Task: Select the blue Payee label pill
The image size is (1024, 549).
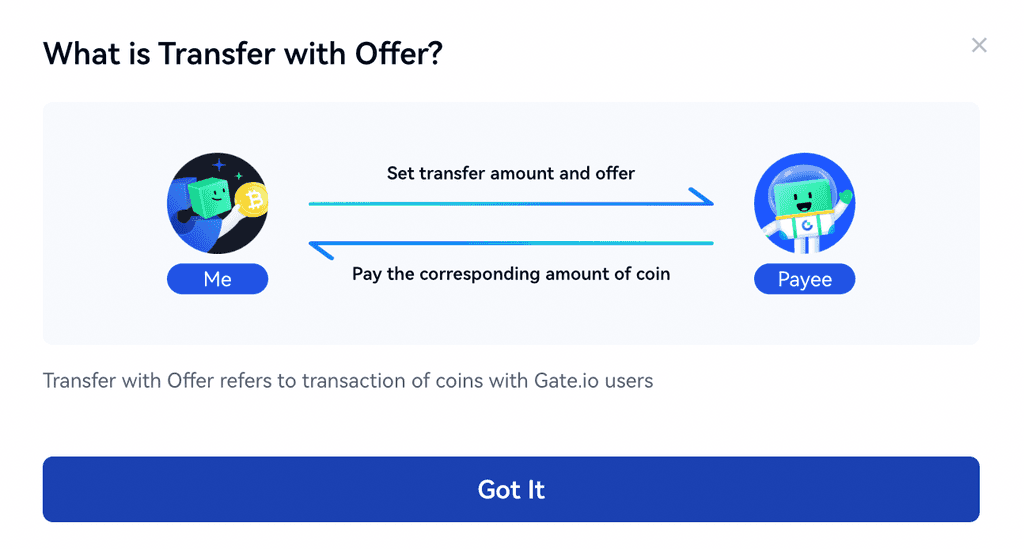Action: tap(804, 279)
